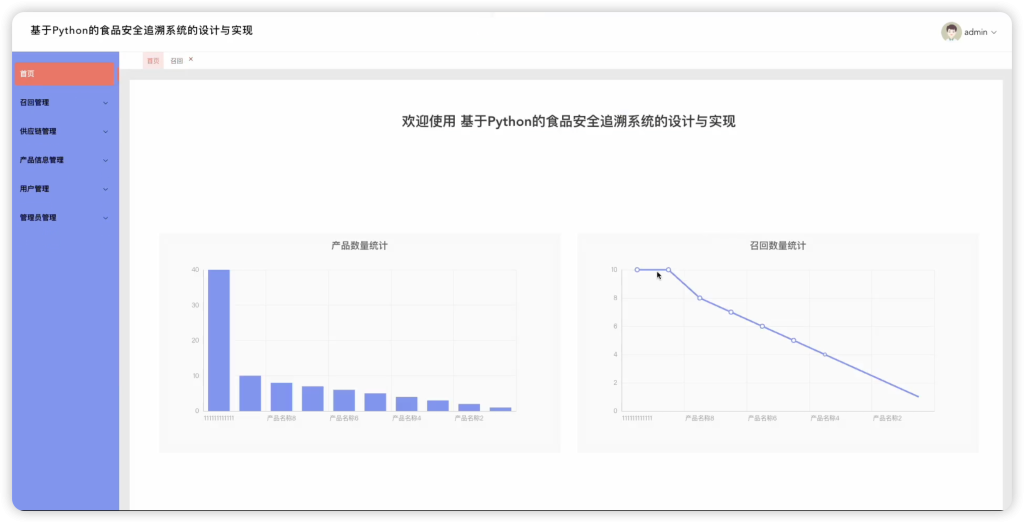This screenshot has height=523, width=1024.
Task: Expand the chevron next to 召回管理
Action: (x=106, y=103)
